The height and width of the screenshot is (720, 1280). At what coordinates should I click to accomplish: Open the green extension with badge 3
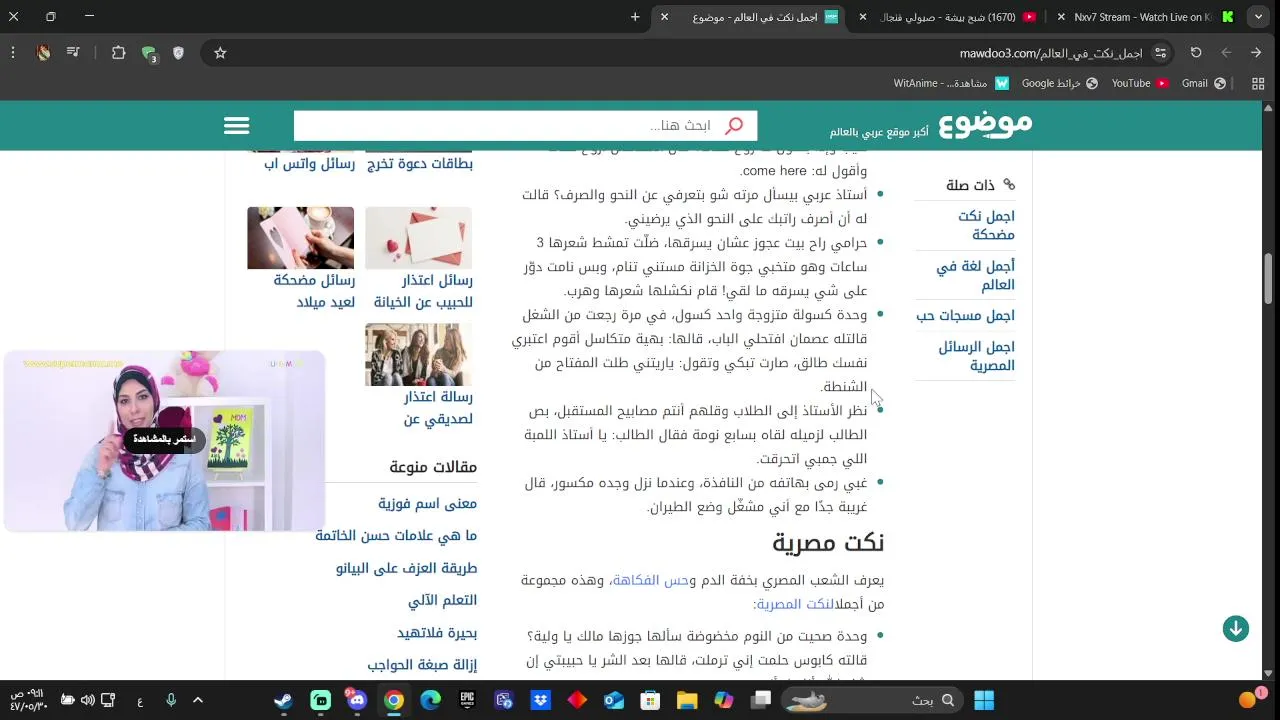148,53
